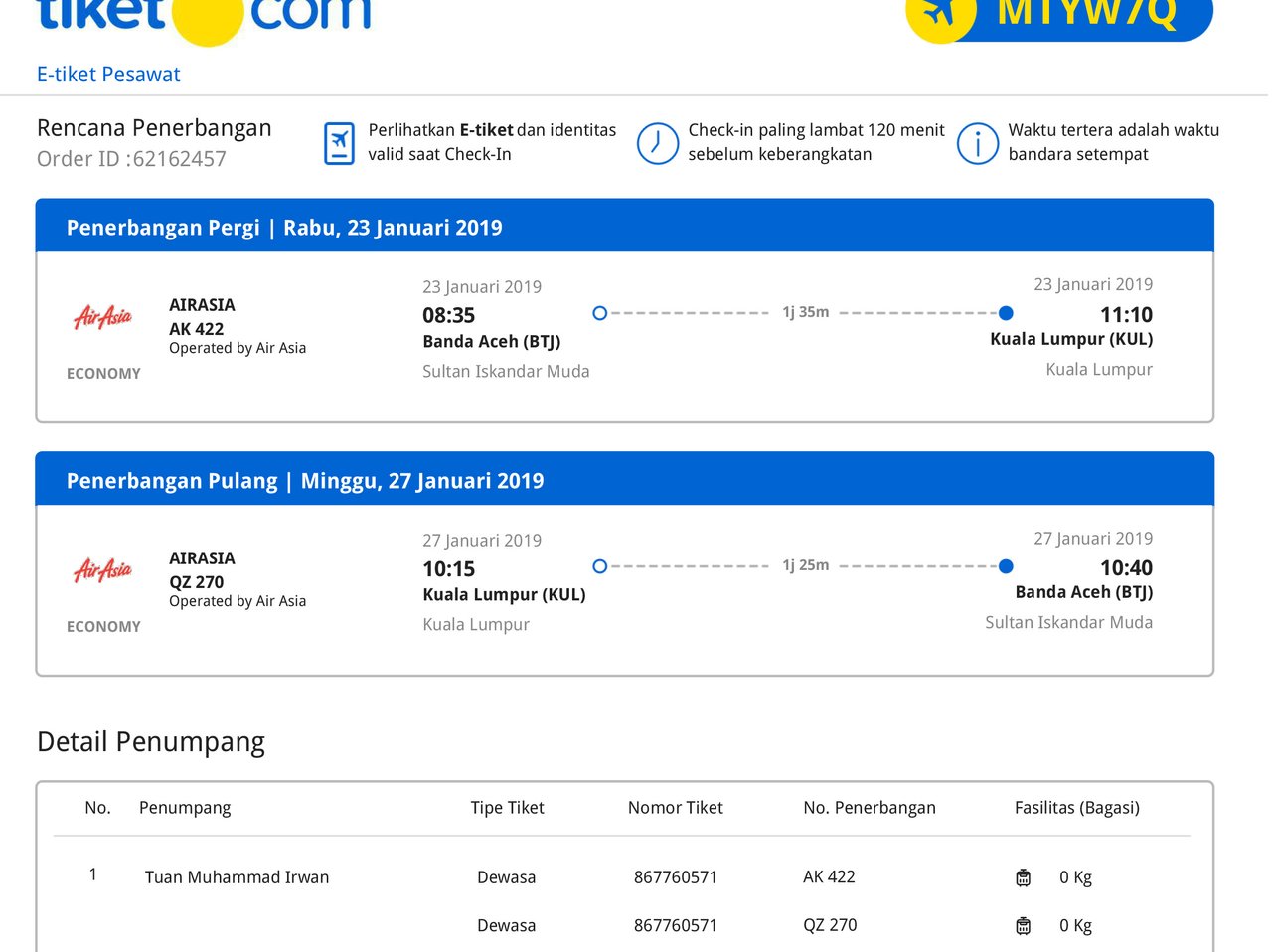Click the 11:10 arrival time
Image resolution: width=1272 pixels, height=952 pixels.
coord(1126,315)
